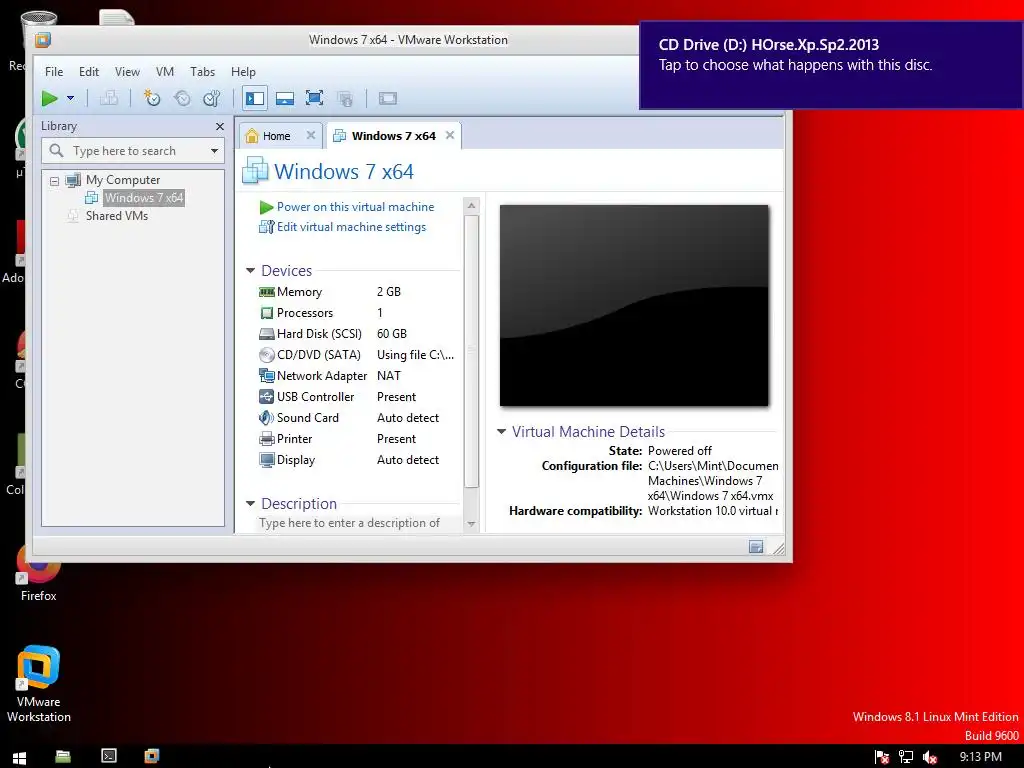The height and width of the screenshot is (768, 1024).
Task: Select Windows 7 x64 in the Library tree
Action: pyautogui.click(x=144, y=198)
